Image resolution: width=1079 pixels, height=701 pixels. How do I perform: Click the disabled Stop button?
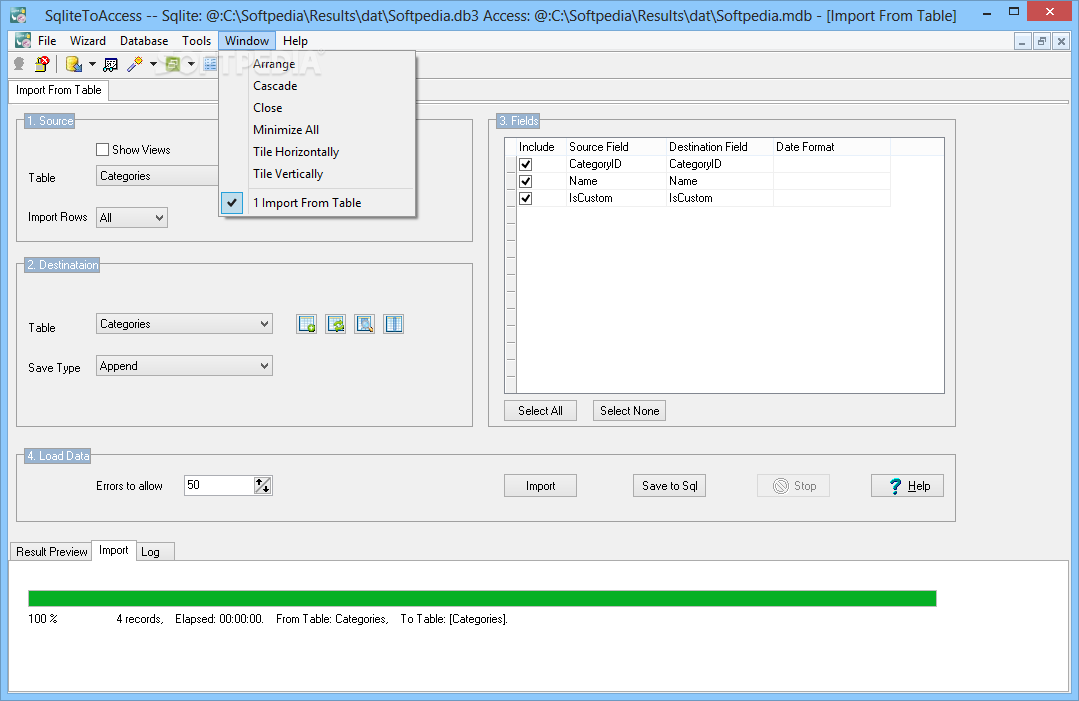(793, 486)
